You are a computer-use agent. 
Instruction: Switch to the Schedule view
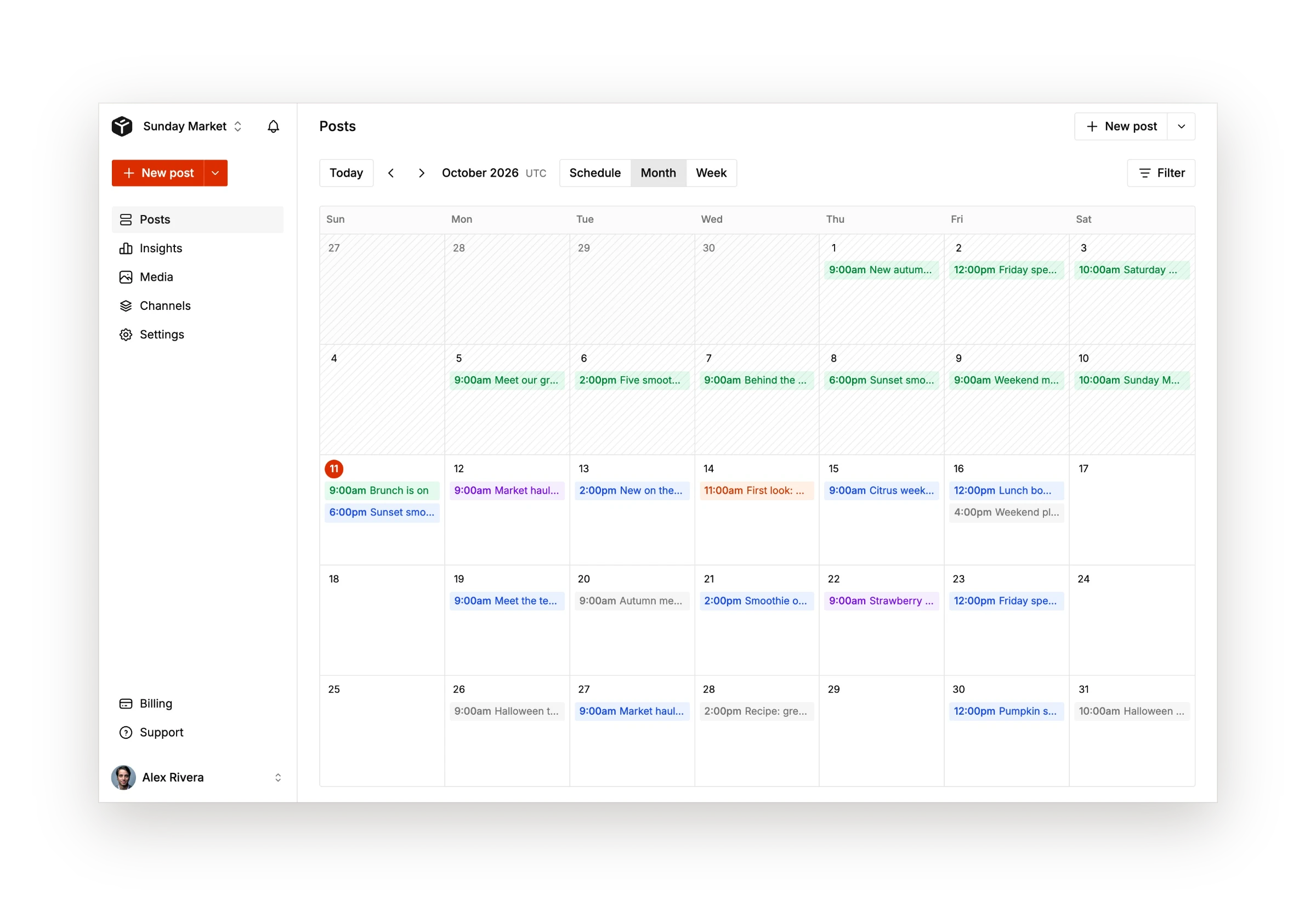click(595, 173)
